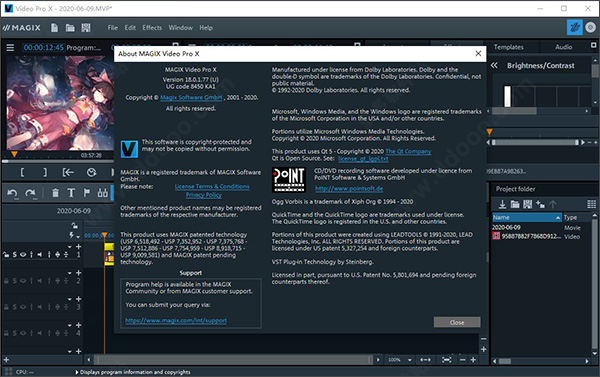The image size is (600, 377).
Task: Expand track 4 dropdown arrow
Action: [70, 325]
